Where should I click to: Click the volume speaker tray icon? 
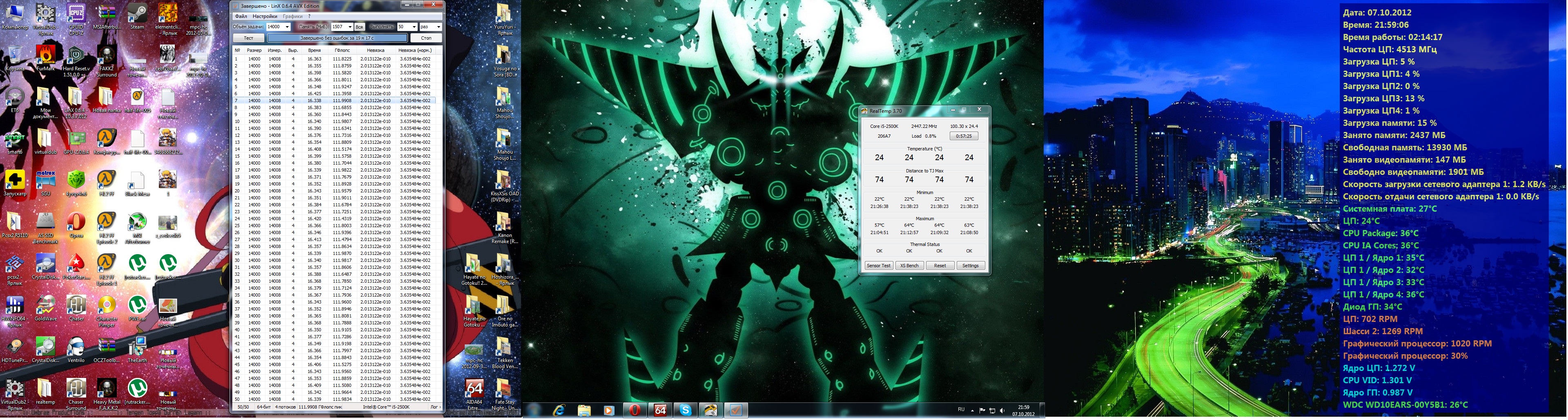coord(1002,411)
